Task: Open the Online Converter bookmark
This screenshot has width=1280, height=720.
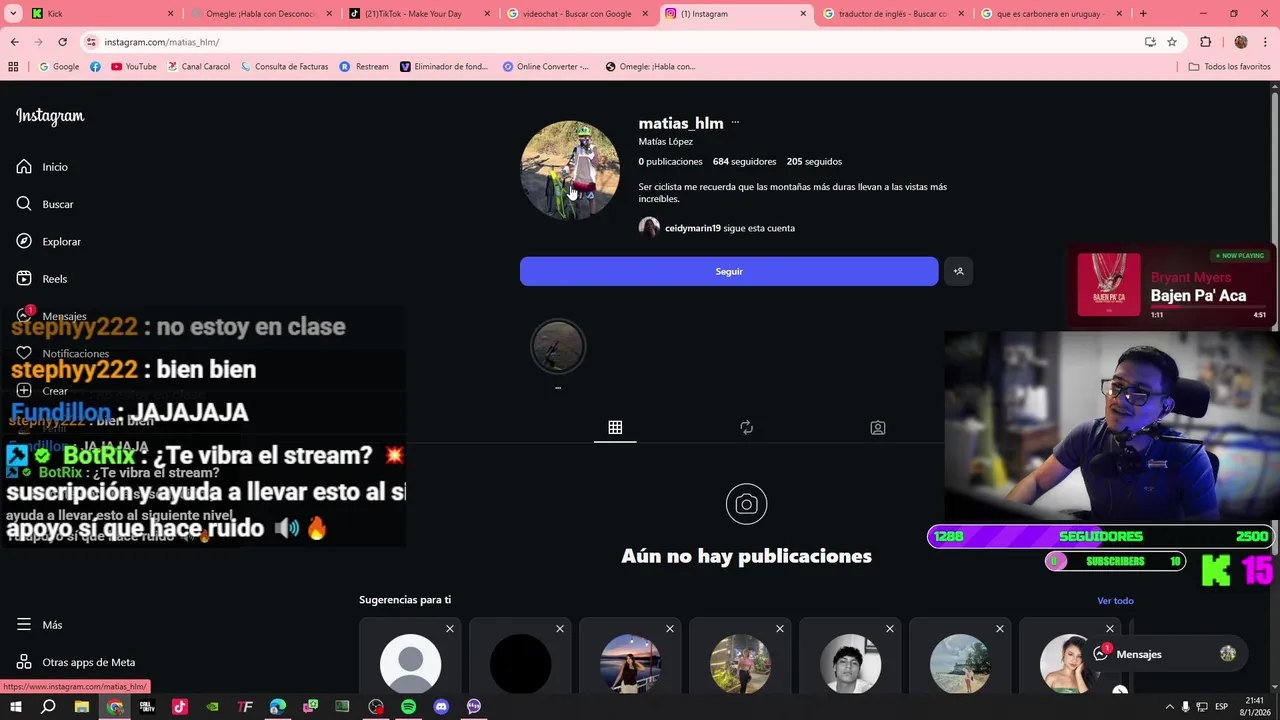Action: pyautogui.click(x=545, y=67)
